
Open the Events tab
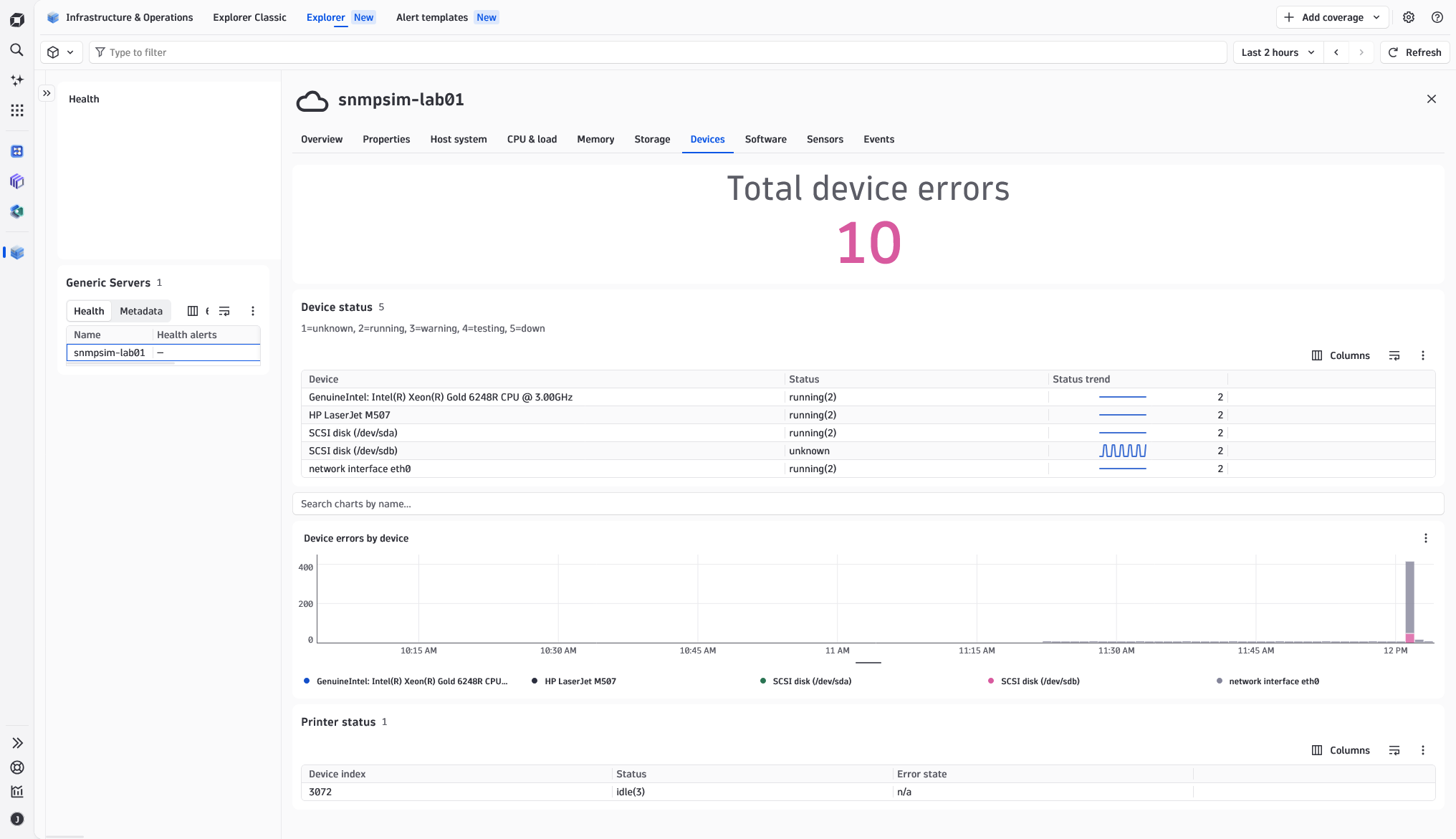point(878,139)
